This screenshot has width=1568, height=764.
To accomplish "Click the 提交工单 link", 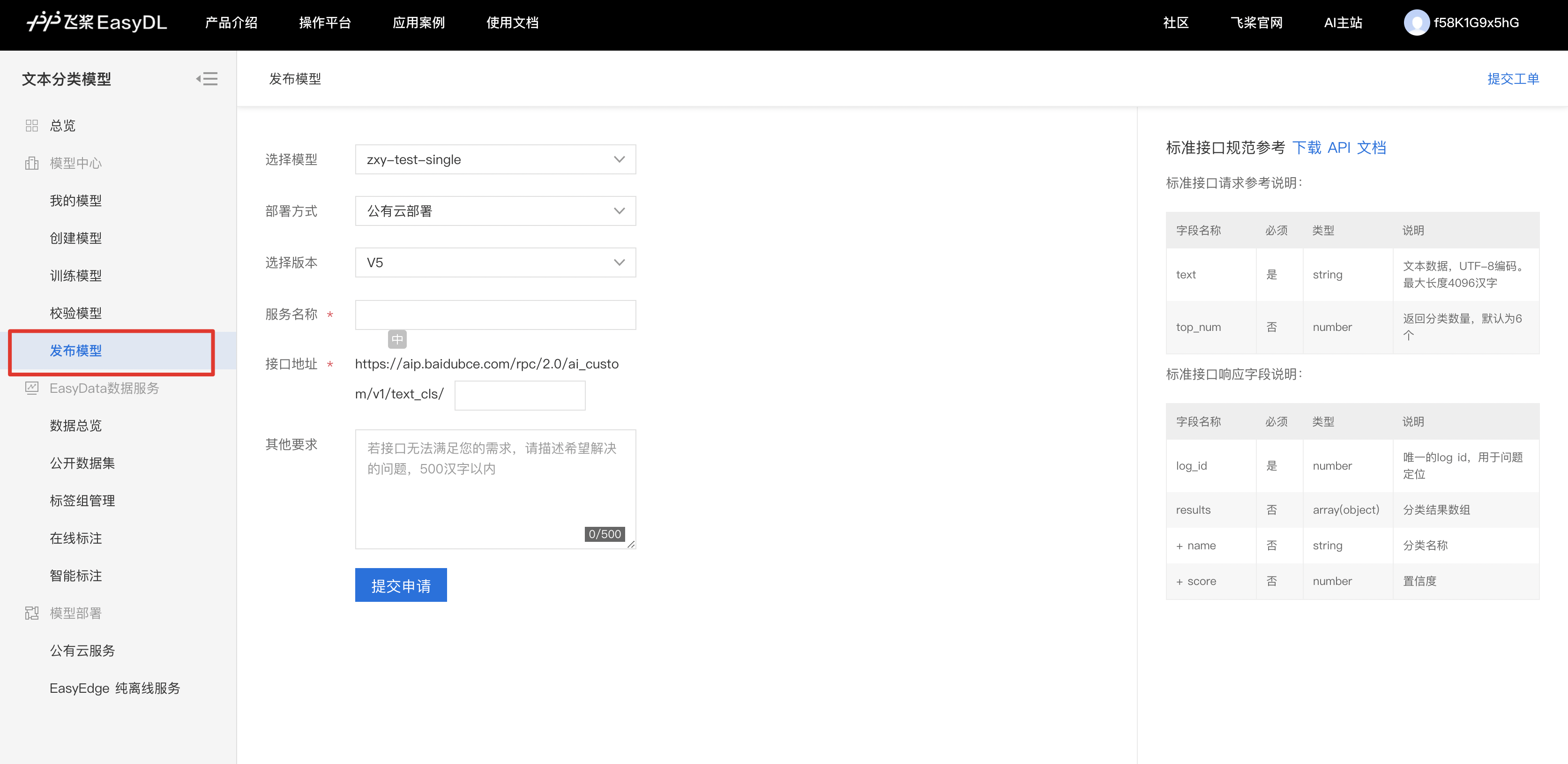I will [1513, 79].
